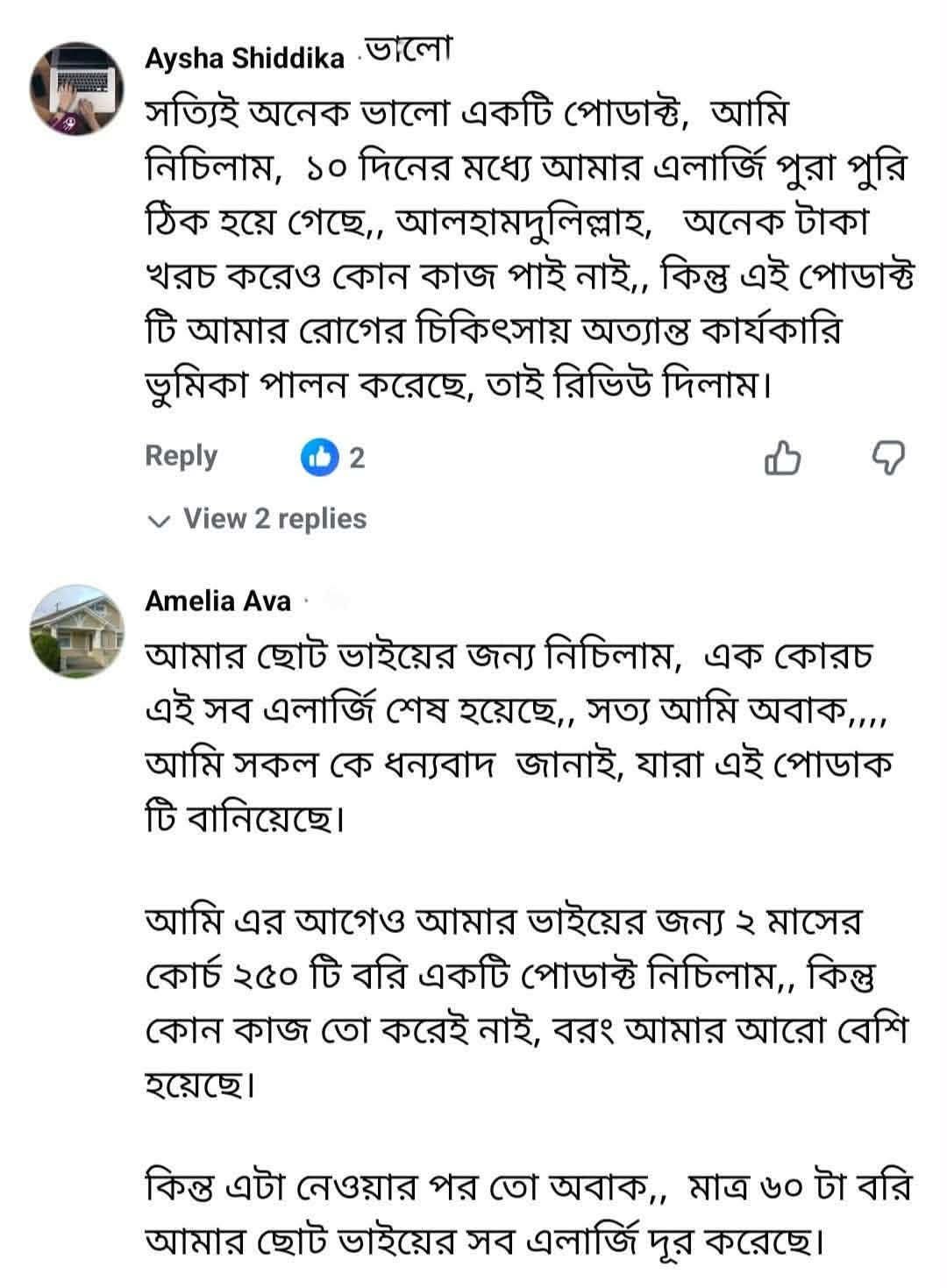Image resolution: width=947 pixels, height=1288 pixels.
Task: Click the View 2 replies link
Action: click(x=274, y=519)
